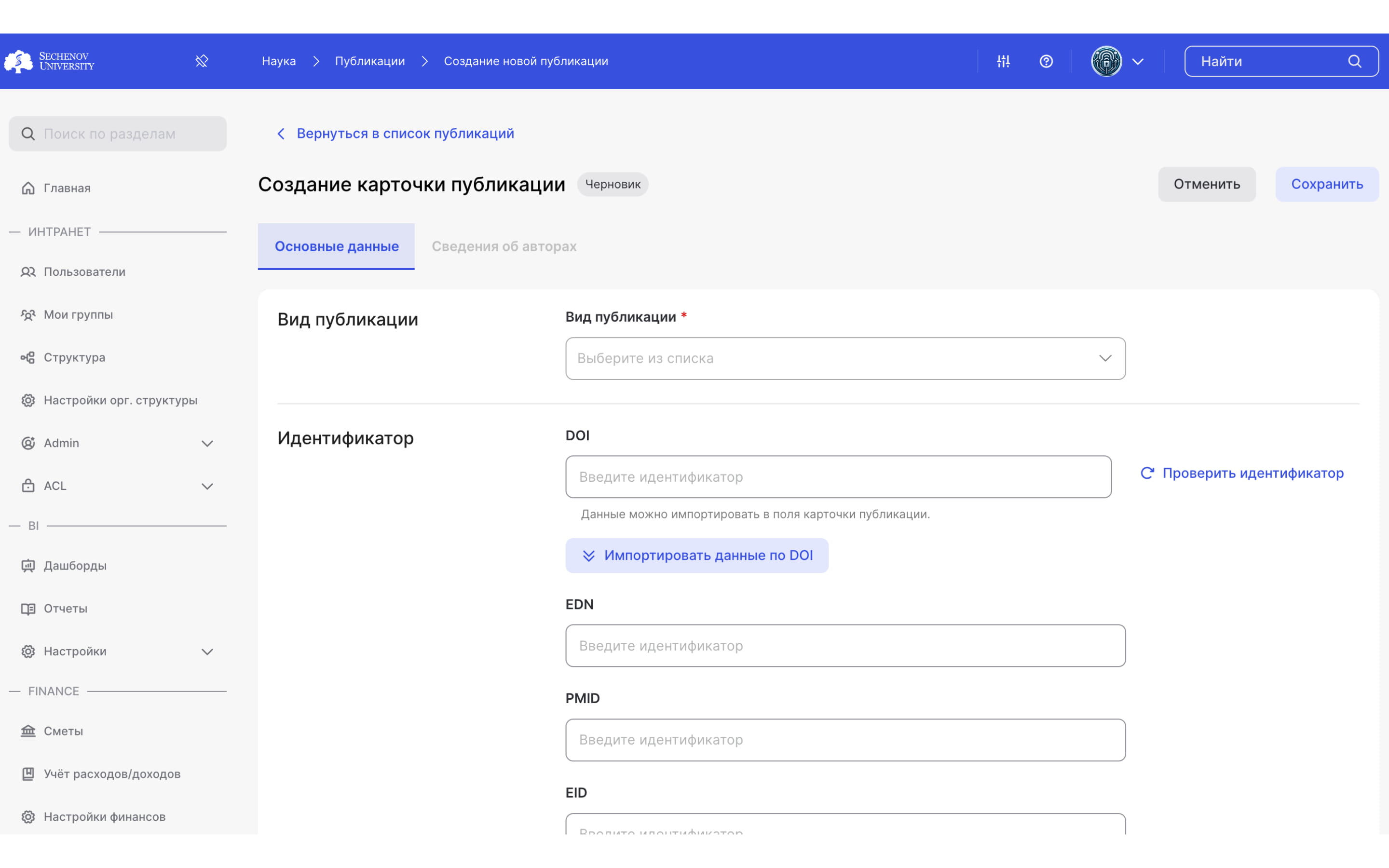
Task: Click Проверить идентификатор link
Action: click(1253, 473)
